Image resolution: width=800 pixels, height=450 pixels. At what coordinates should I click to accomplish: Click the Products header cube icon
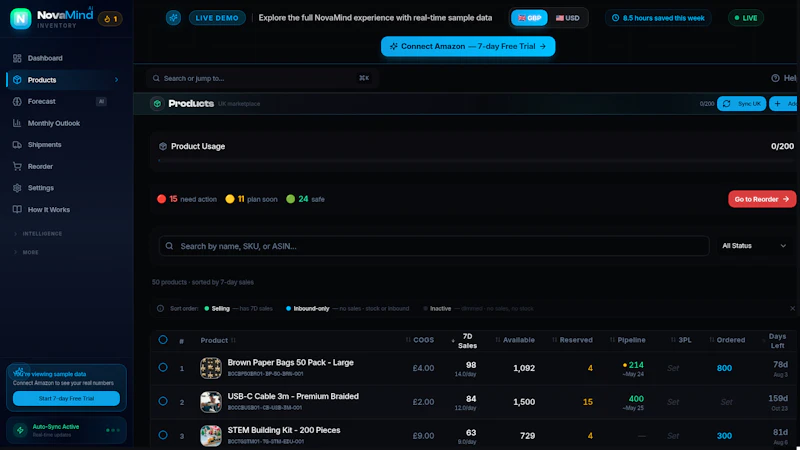point(157,104)
